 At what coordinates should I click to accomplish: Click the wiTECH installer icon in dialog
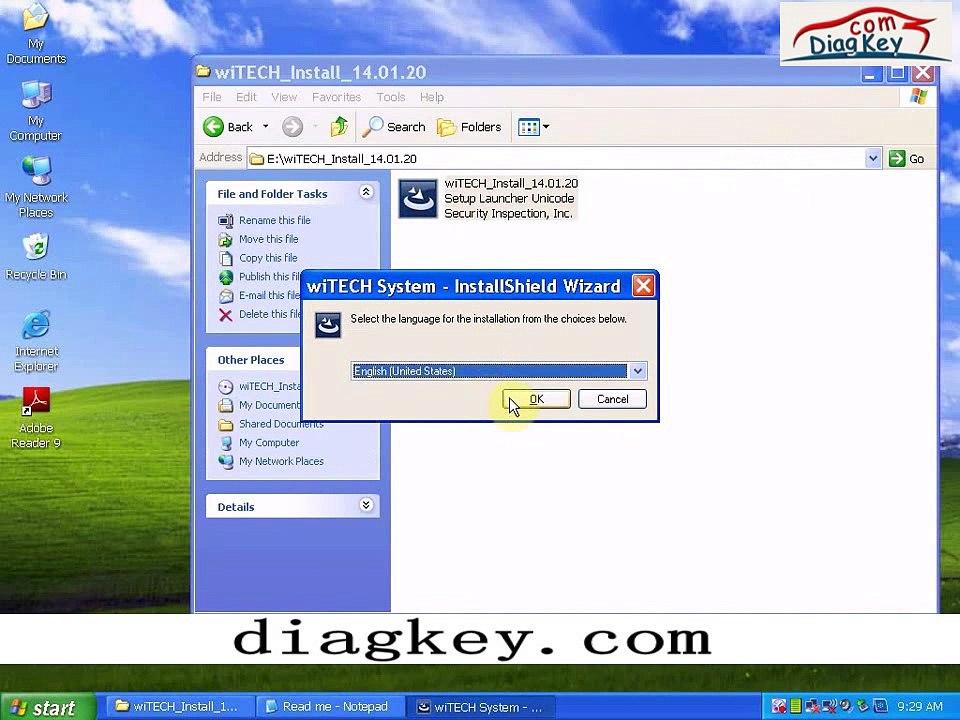point(328,324)
